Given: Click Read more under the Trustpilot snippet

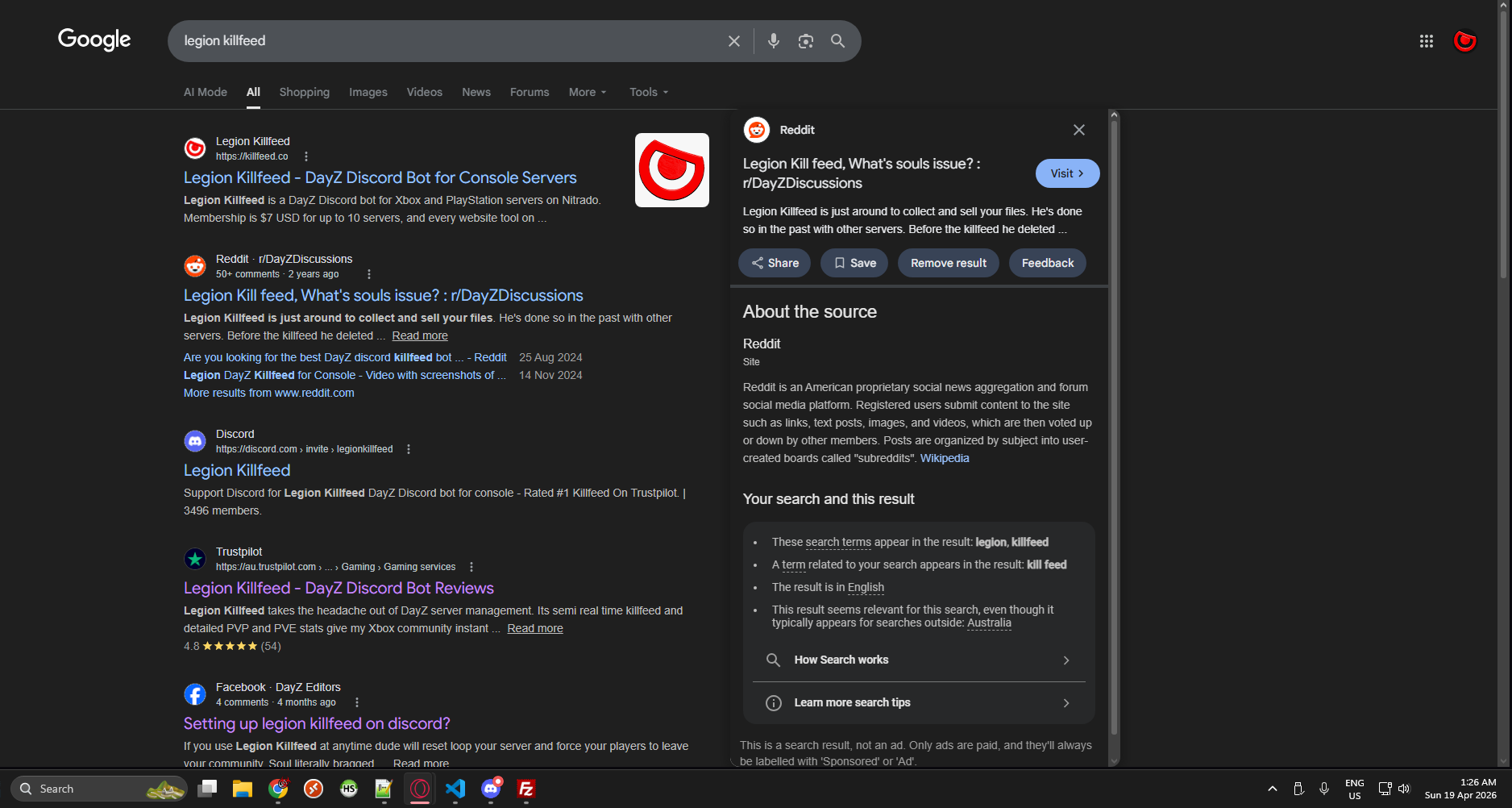Looking at the screenshot, I should point(535,628).
